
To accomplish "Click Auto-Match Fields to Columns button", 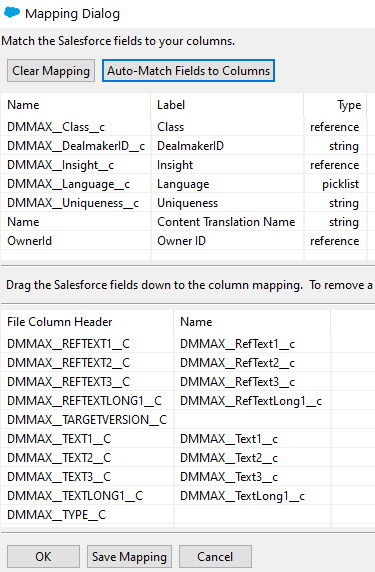I will (188, 70).
